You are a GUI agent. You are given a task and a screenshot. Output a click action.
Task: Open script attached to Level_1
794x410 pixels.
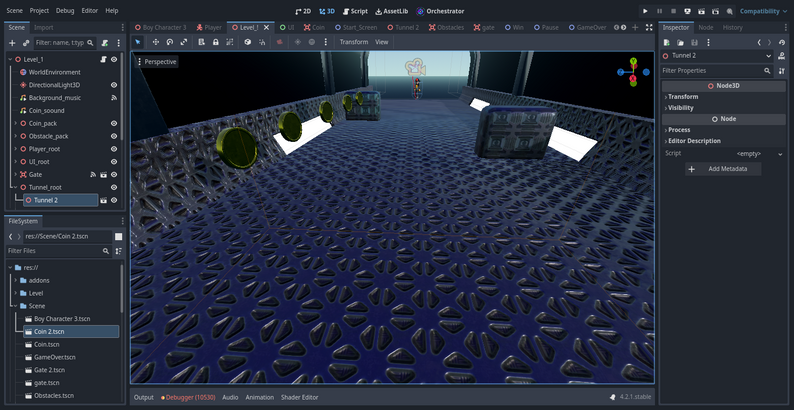pyautogui.click(x=104, y=59)
